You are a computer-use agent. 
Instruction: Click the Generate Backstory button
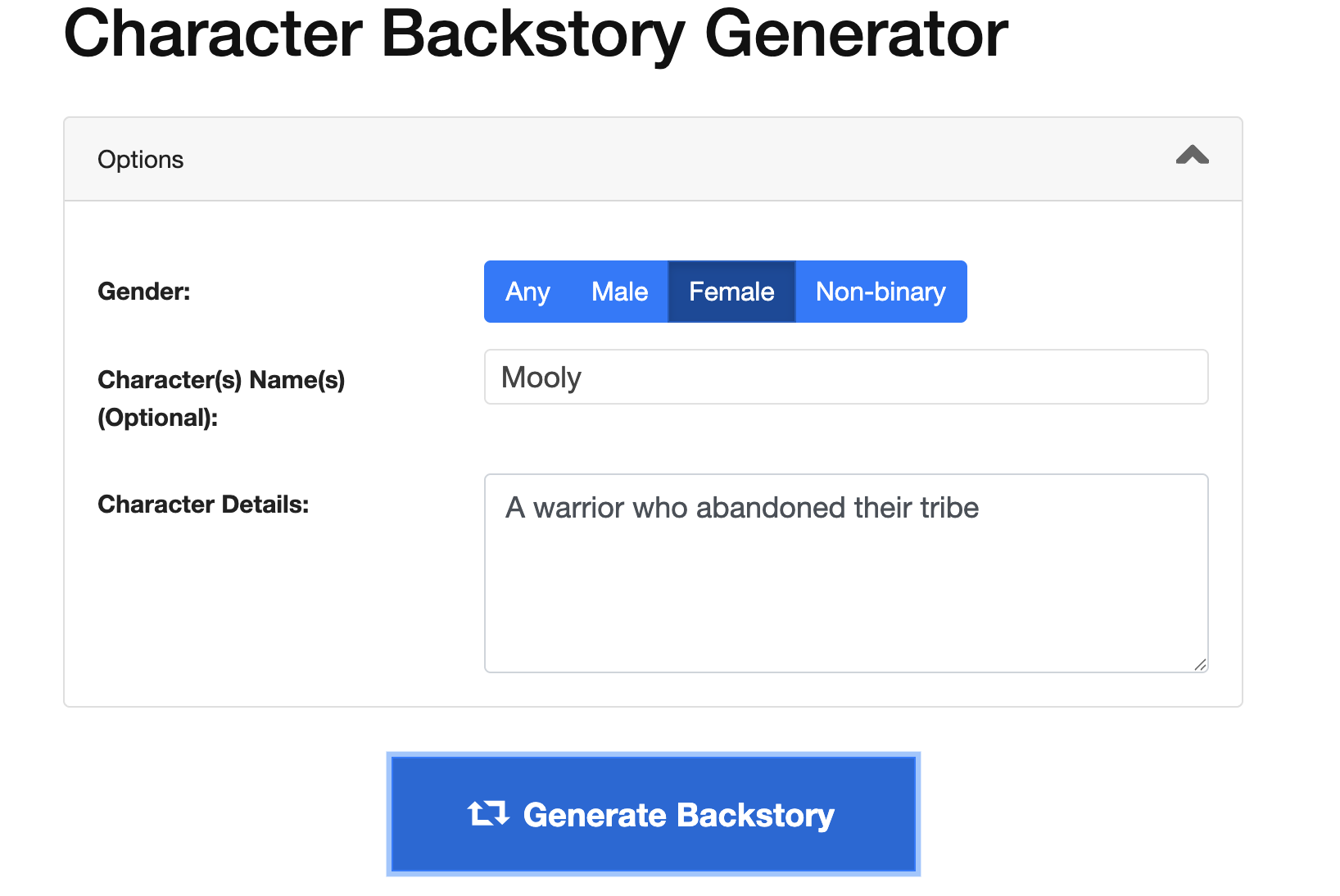(653, 813)
